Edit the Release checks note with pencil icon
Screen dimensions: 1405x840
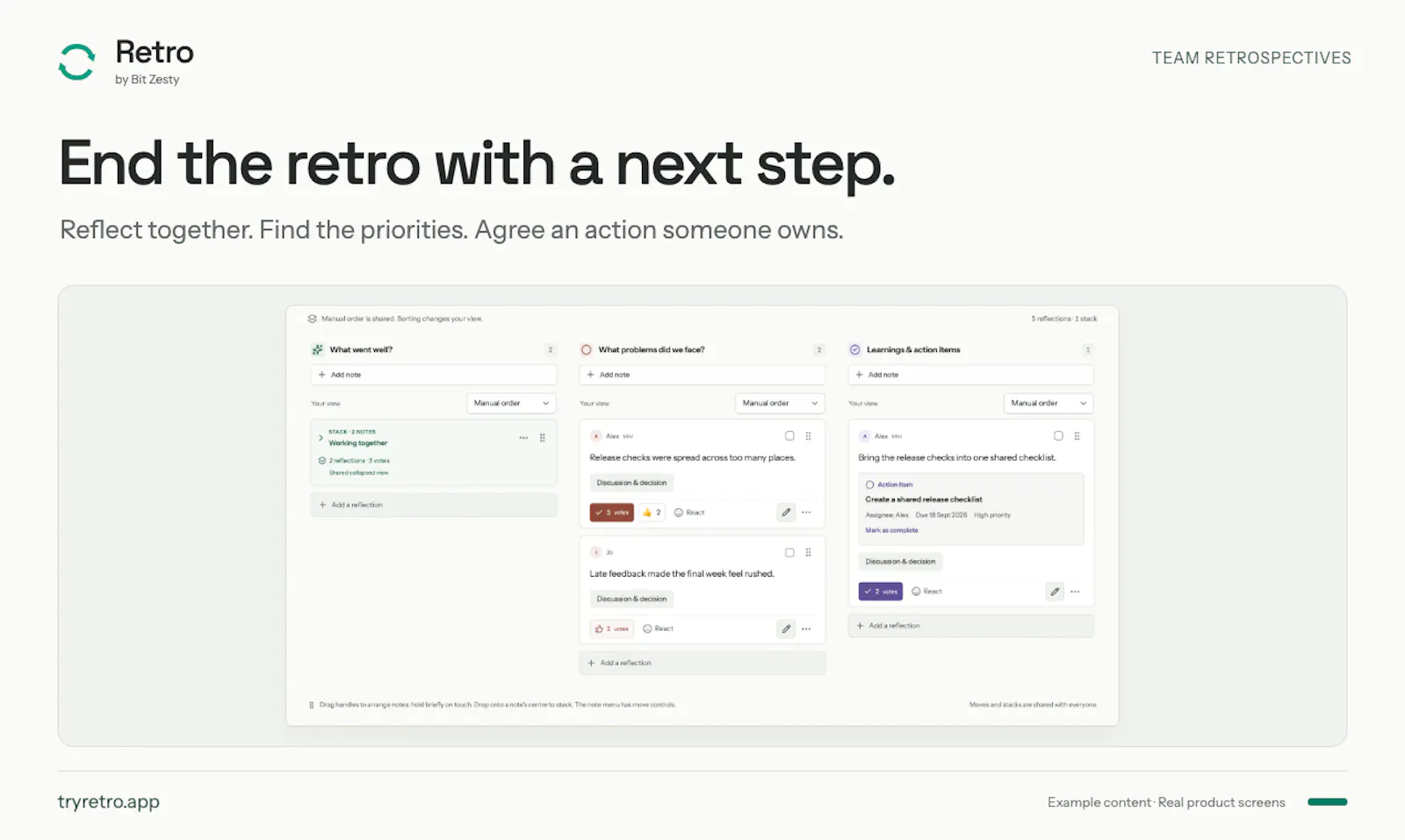pyautogui.click(x=786, y=512)
